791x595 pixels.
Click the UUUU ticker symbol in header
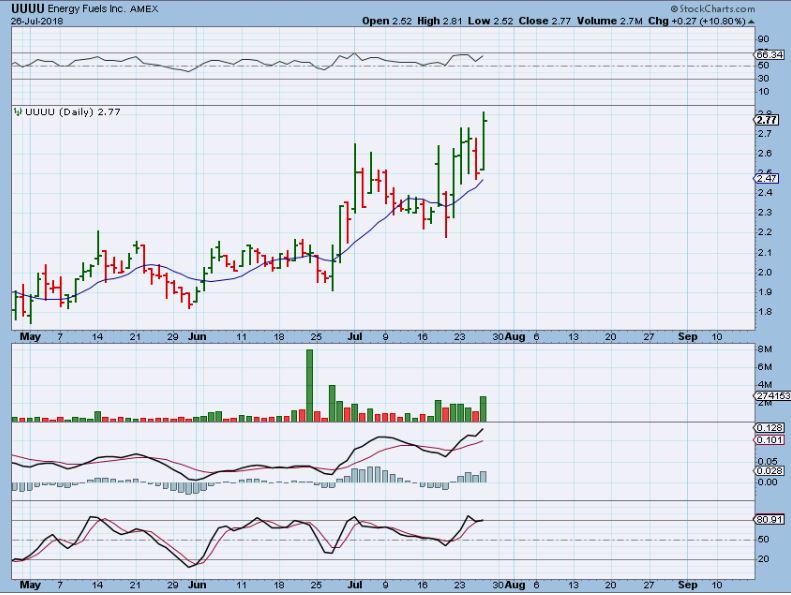click(26, 7)
